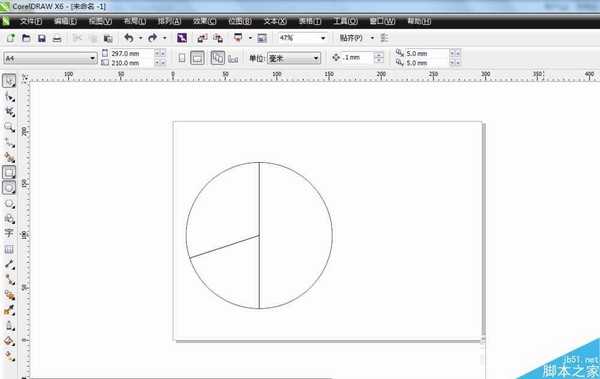
Task: Switch page to landscape orientation
Action: coord(197,58)
